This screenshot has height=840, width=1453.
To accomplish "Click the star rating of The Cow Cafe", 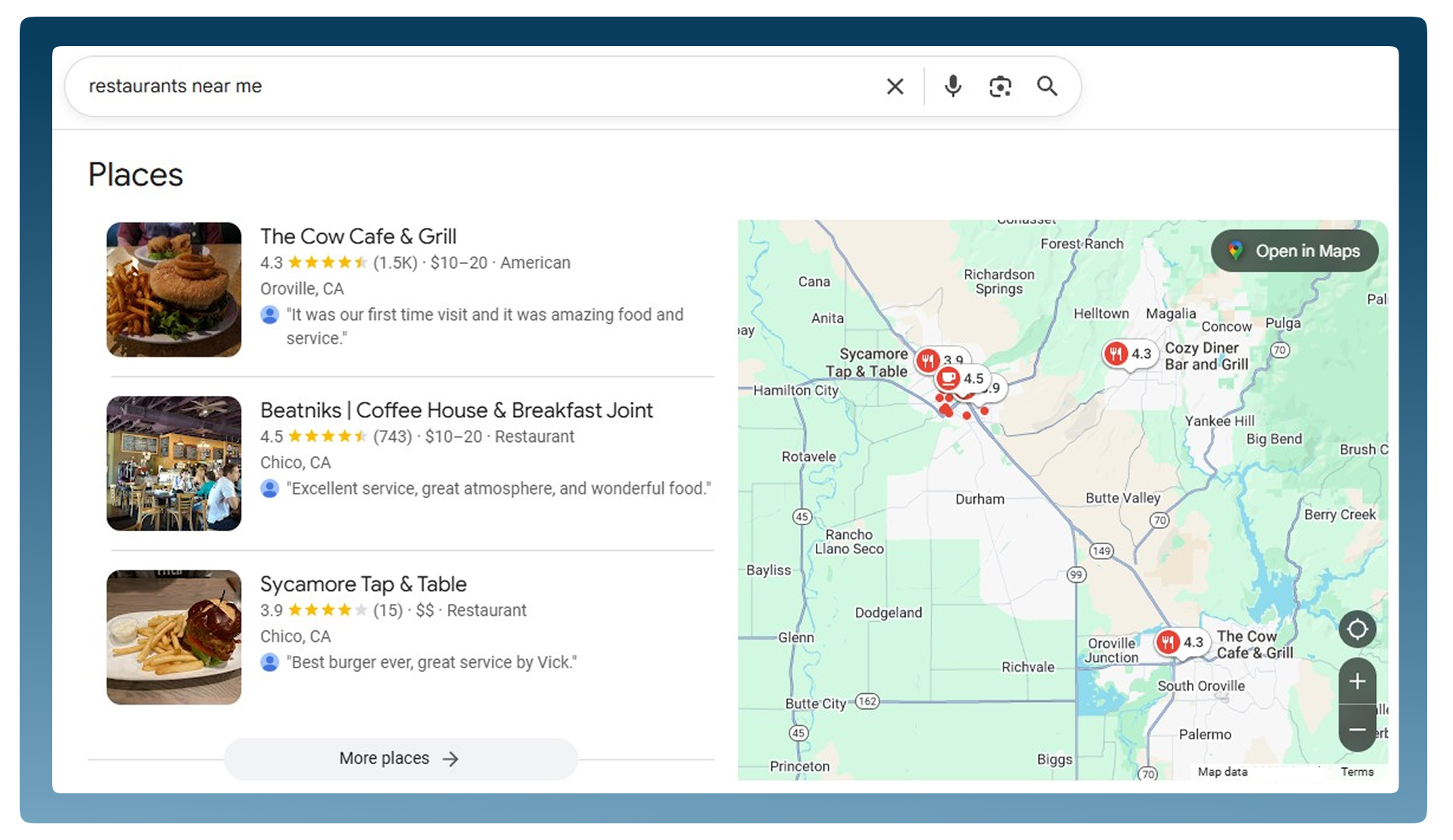I will [x=327, y=263].
